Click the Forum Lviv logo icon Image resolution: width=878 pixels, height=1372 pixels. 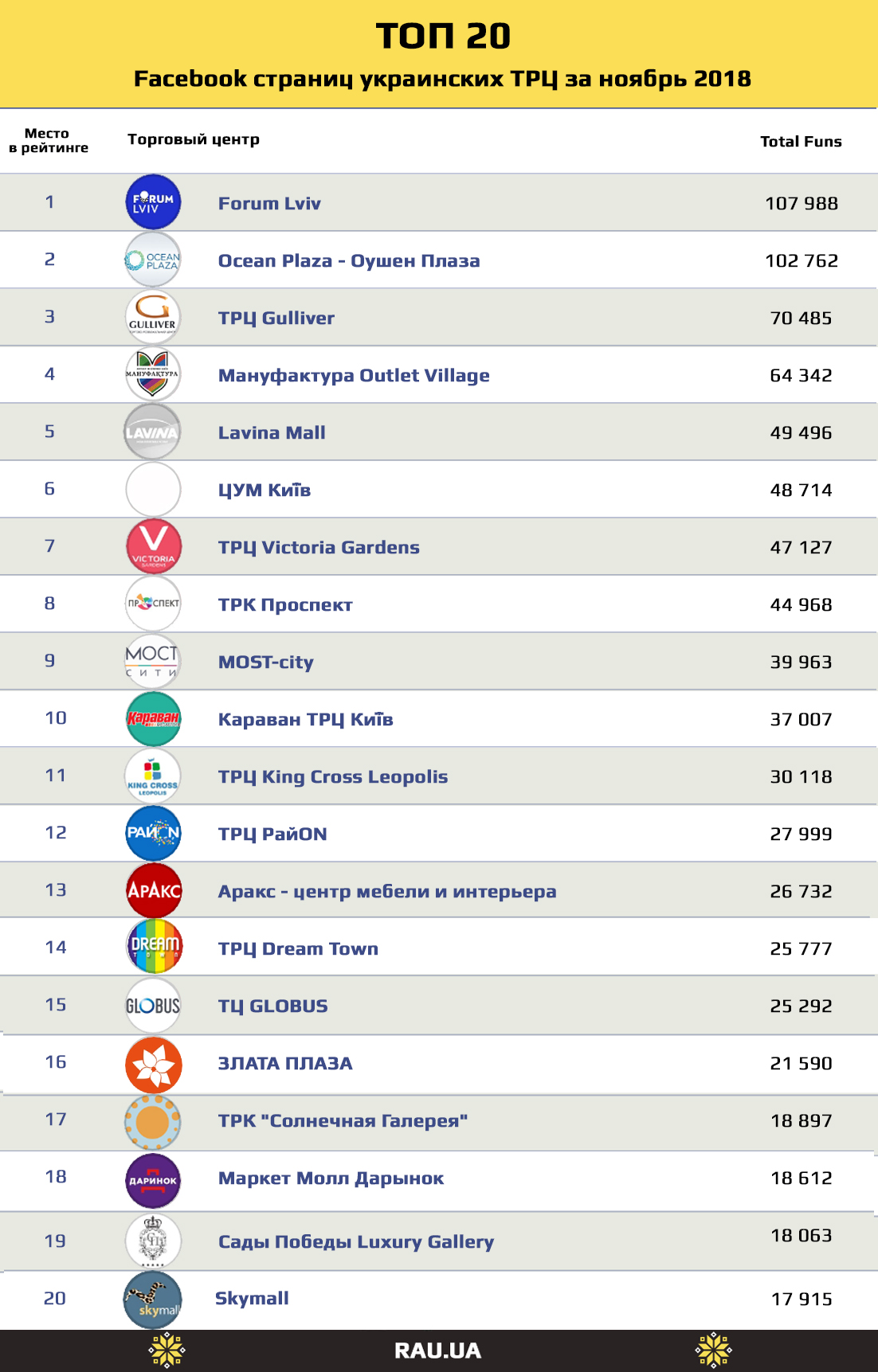click(153, 202)
